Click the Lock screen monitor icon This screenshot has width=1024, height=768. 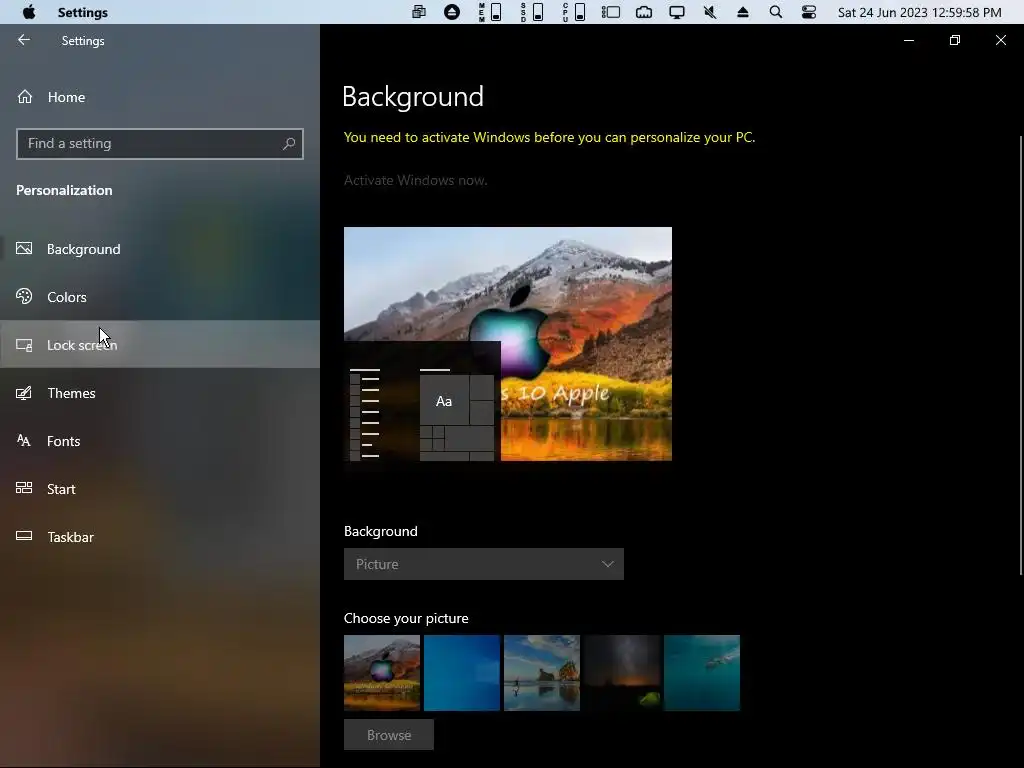pos(24,345)
